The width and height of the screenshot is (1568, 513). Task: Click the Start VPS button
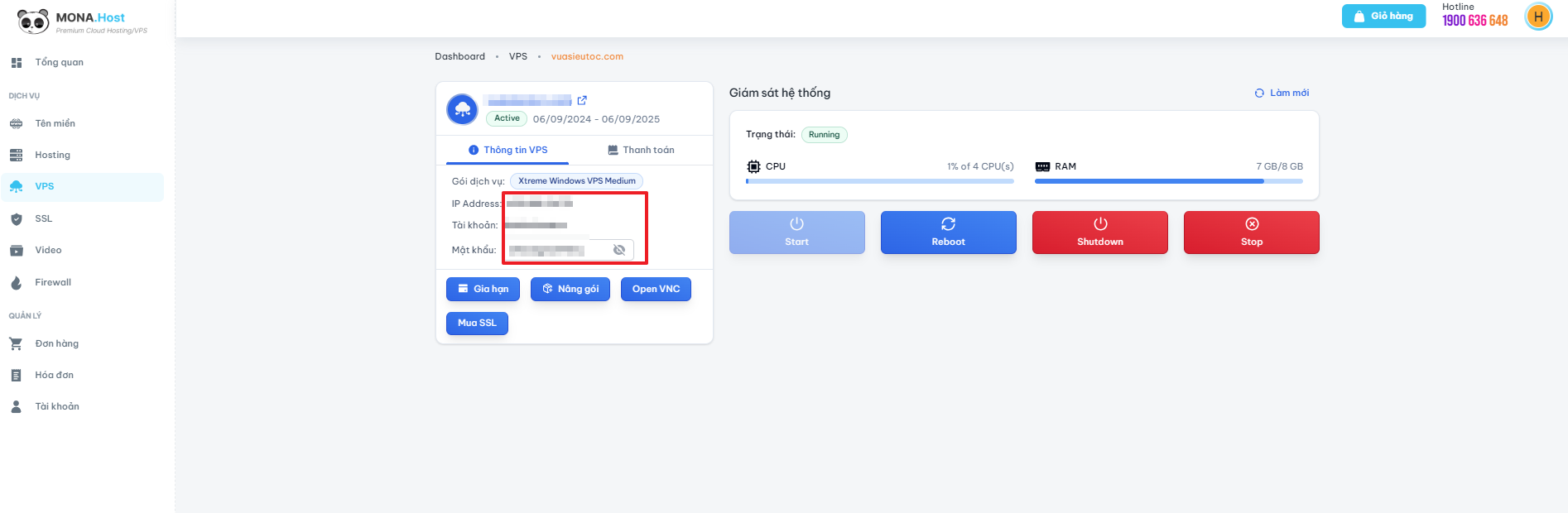click(797, 233)
